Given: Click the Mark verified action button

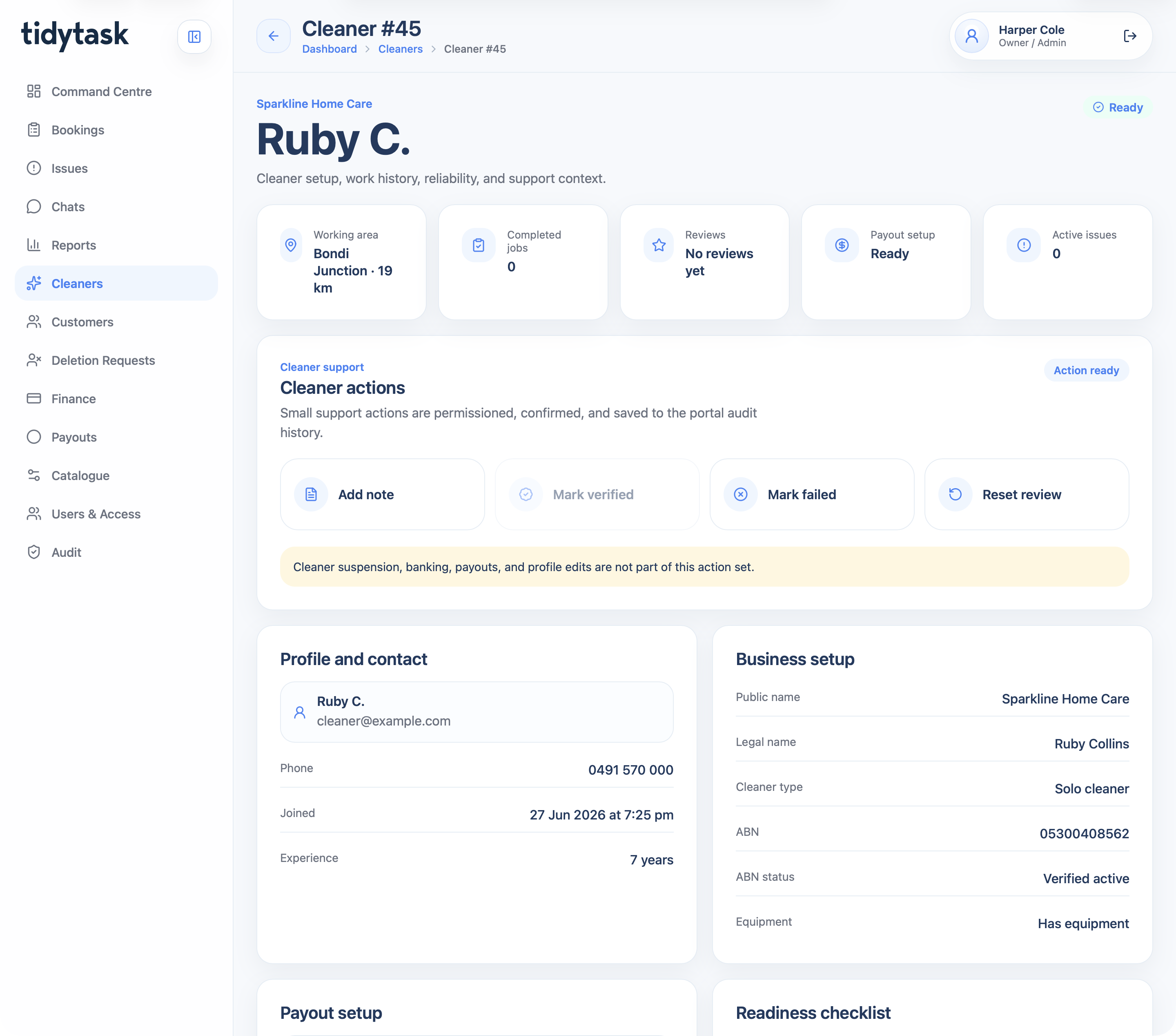Looking at the screenshot, I should click(597, 494).
